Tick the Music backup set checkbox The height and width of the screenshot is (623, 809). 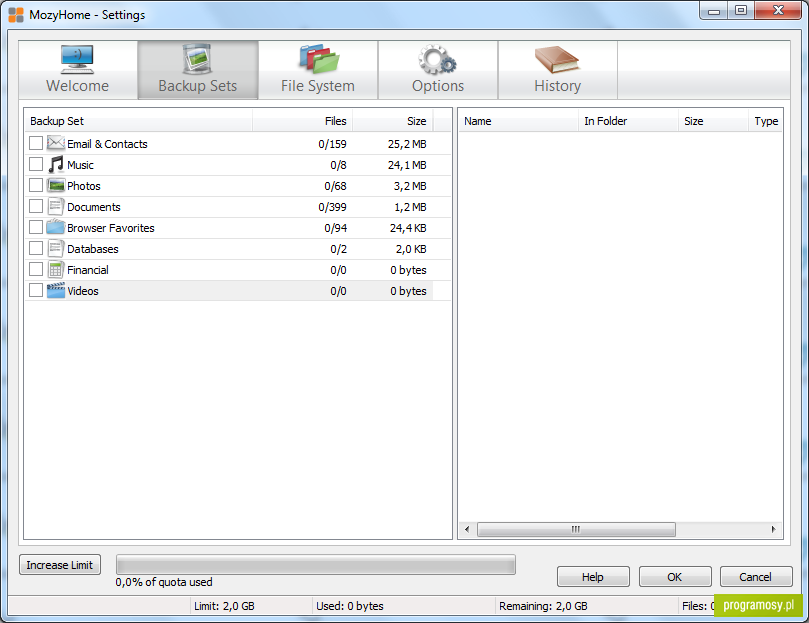[x=36, y=164]
